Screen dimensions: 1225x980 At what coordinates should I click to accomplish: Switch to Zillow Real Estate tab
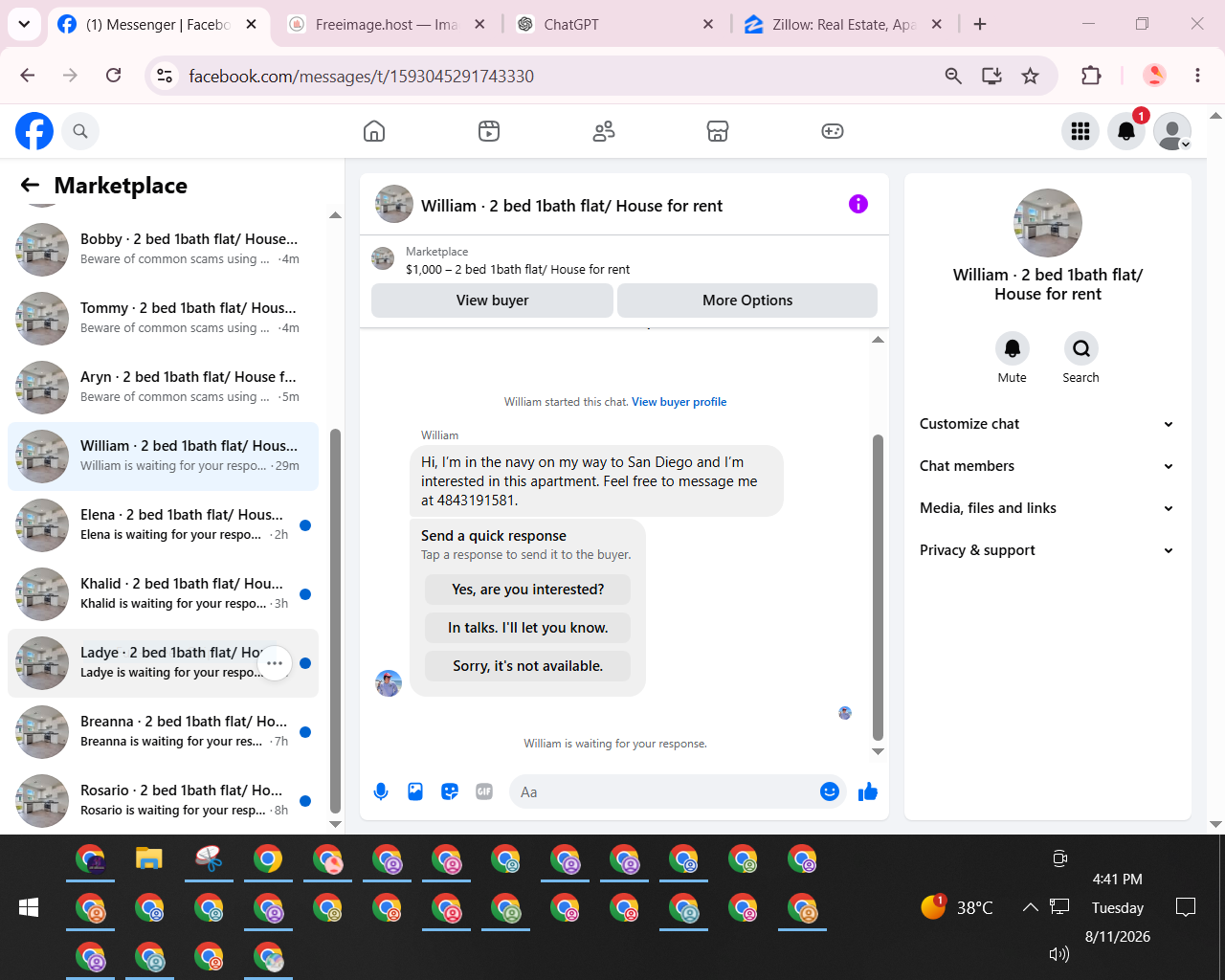843,25
